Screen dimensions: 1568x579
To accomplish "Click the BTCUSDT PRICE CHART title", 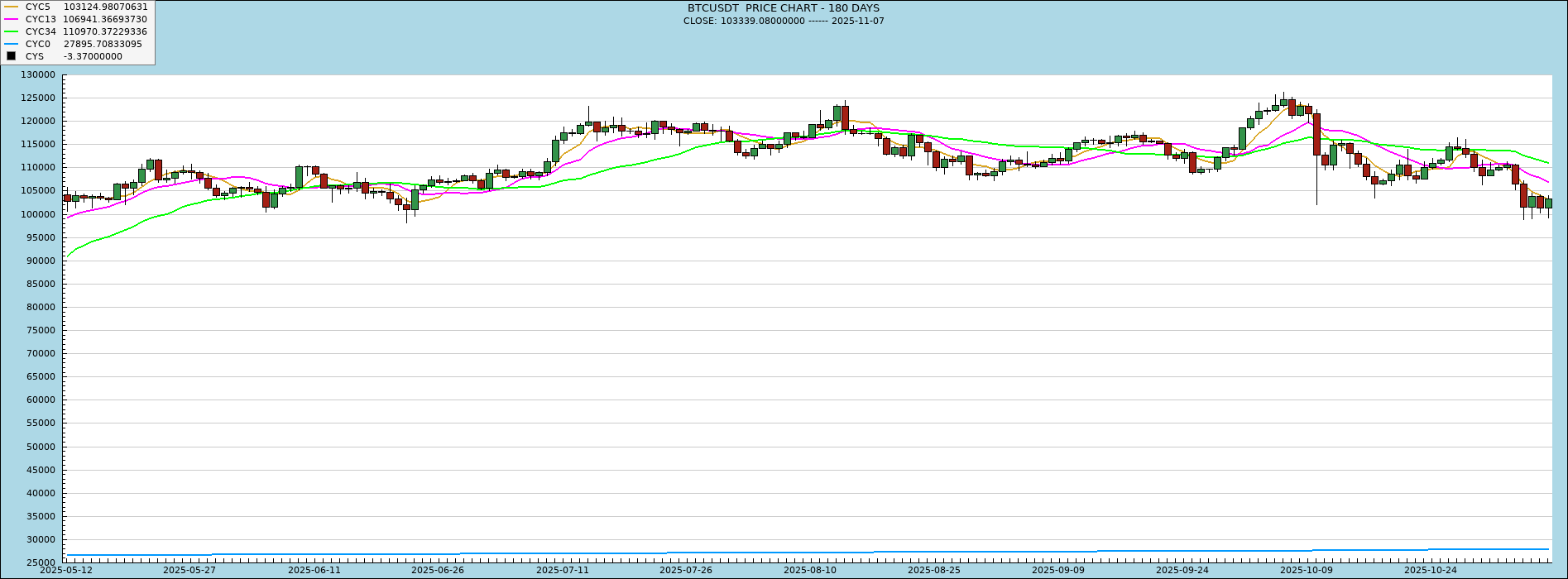I will pos(783,8).
